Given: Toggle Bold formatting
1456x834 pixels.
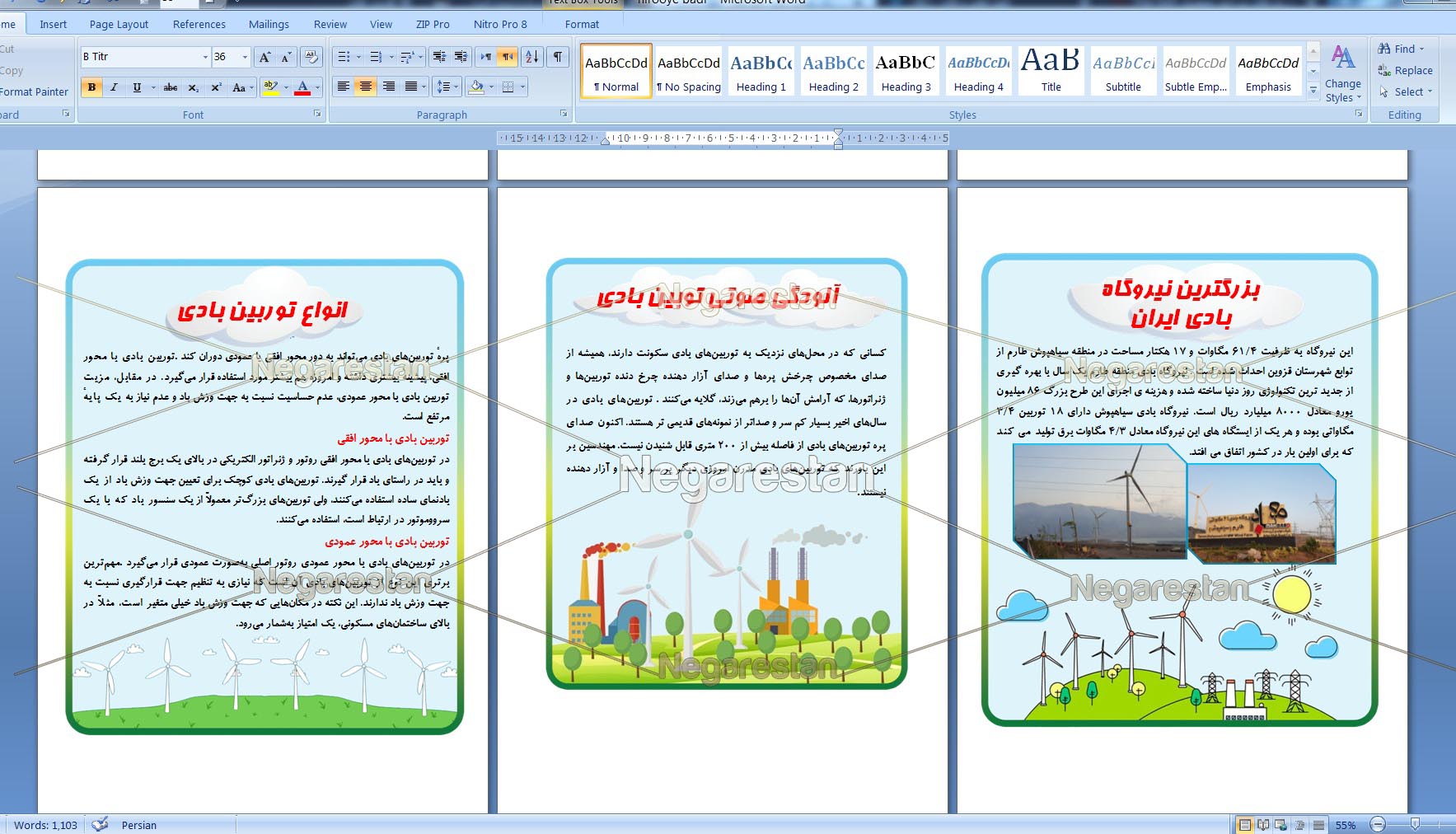Looking at the screenshot, I should 91,87.
